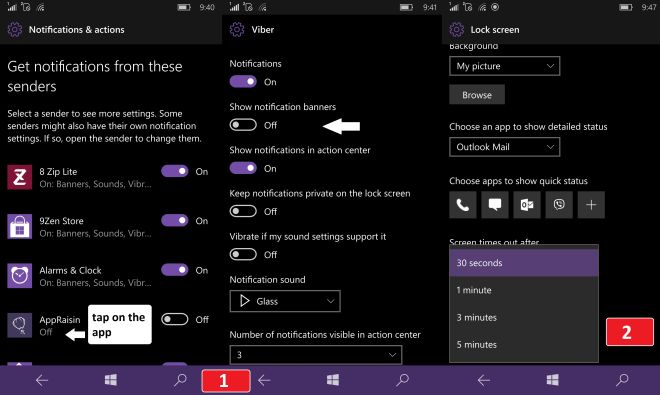Add another quick status app with plus
This screenshot has height=395, width=660.
click(x=591, y=205)
